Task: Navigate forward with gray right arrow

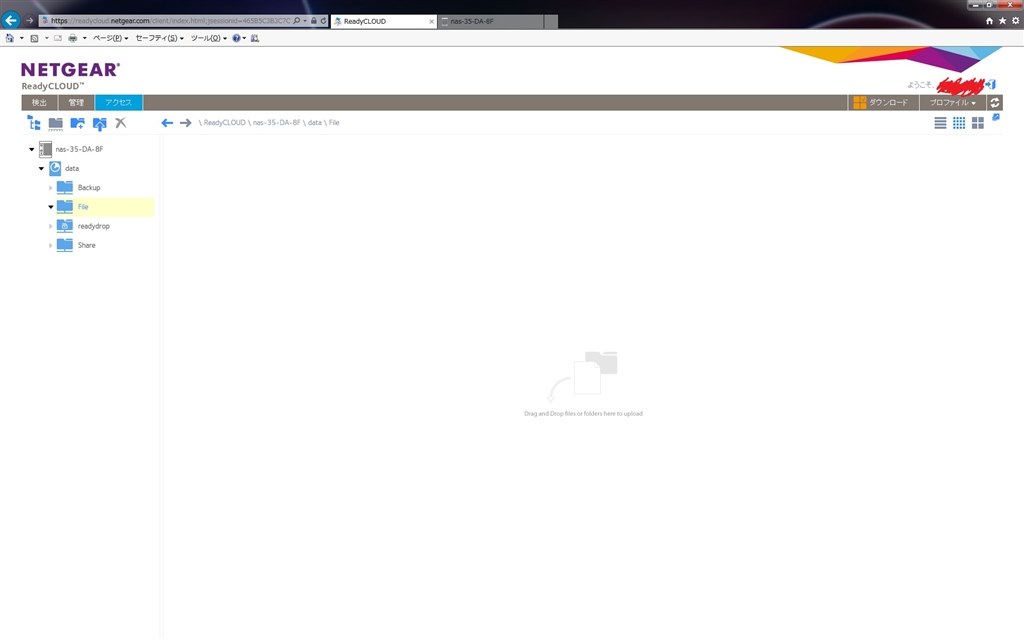Action: tap(185, 123)
